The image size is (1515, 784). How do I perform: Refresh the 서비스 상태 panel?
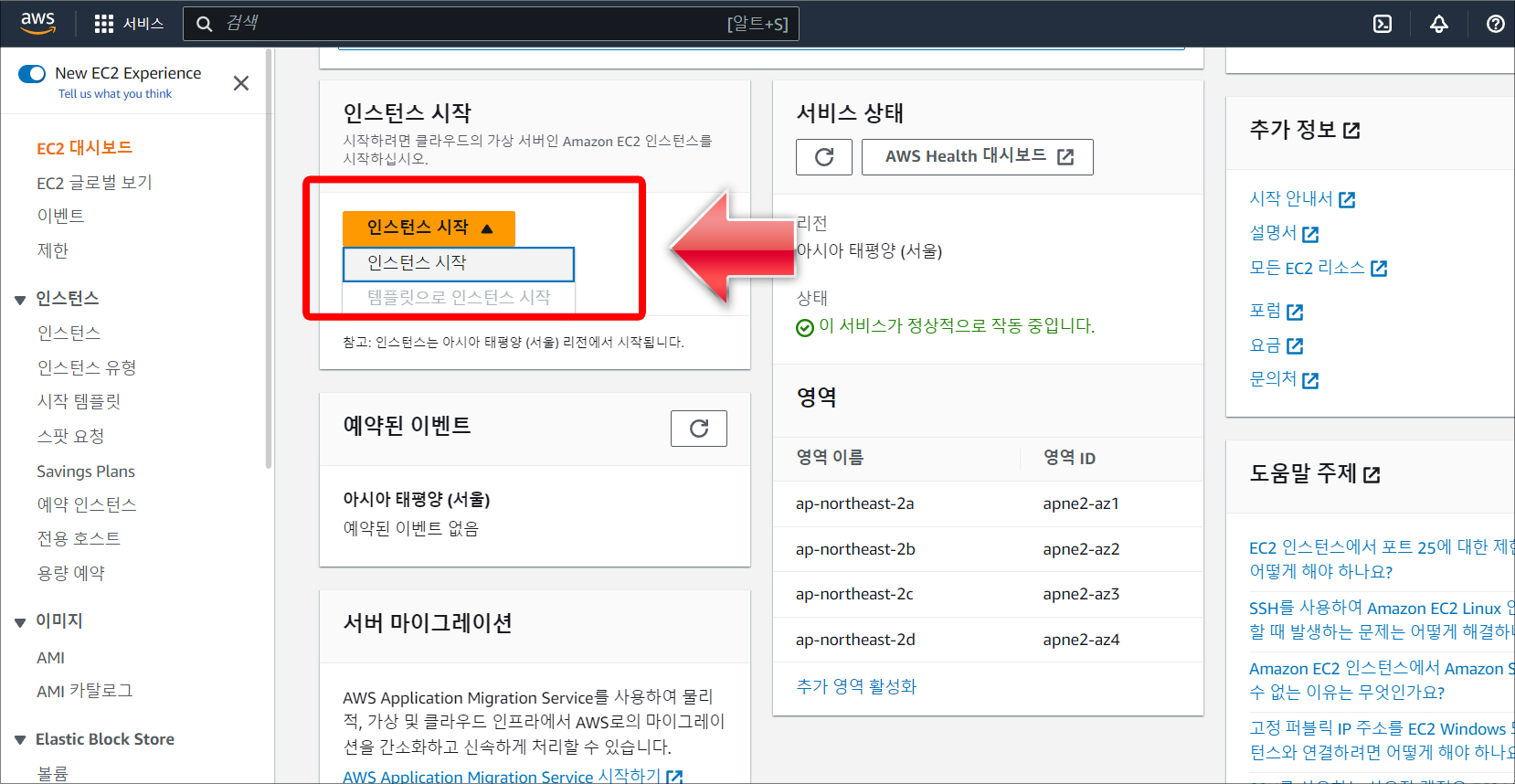[824, 157]
